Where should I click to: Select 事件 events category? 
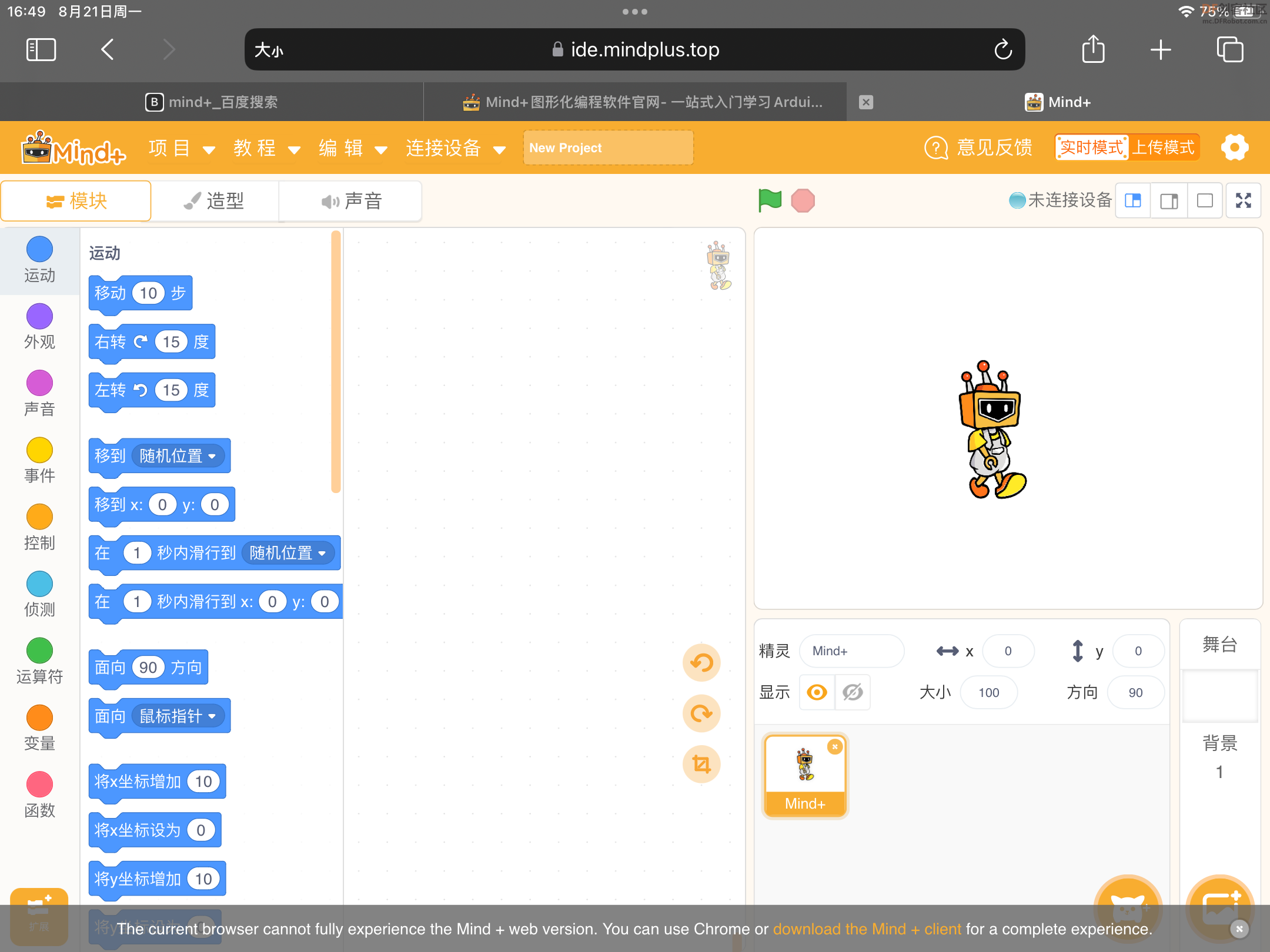(x=39, y=461)
